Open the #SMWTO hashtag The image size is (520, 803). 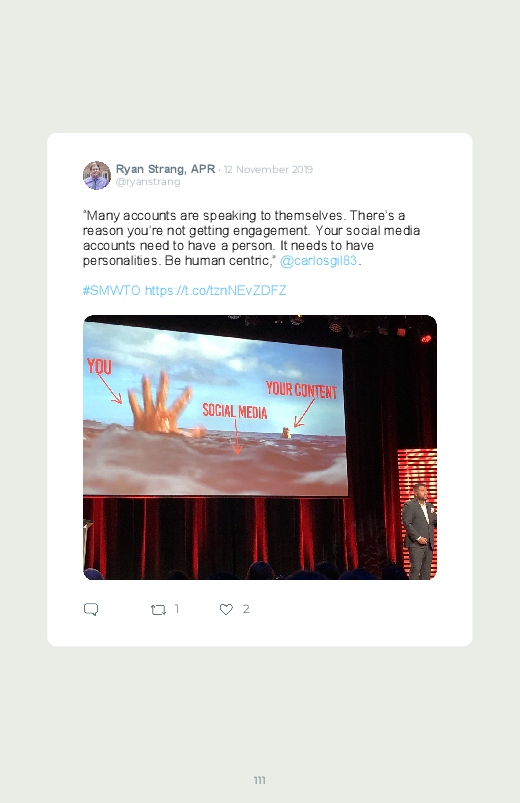(x=111, y=290)
